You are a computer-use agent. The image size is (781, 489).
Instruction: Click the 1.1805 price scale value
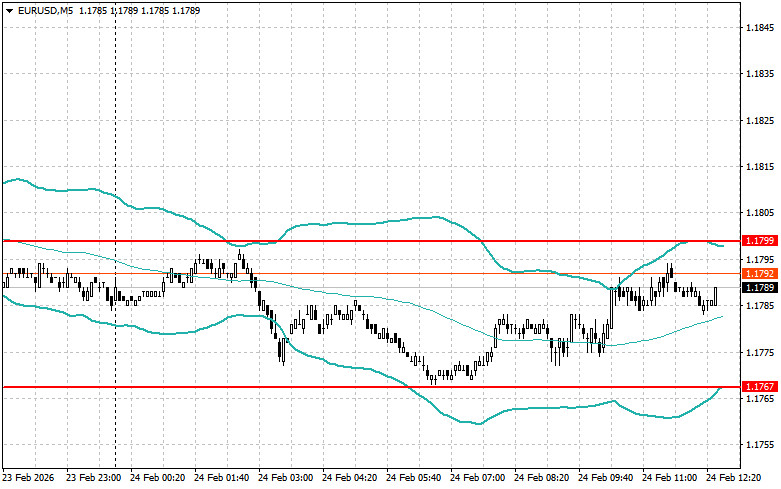pyautogui.click(x=760, y=213)
